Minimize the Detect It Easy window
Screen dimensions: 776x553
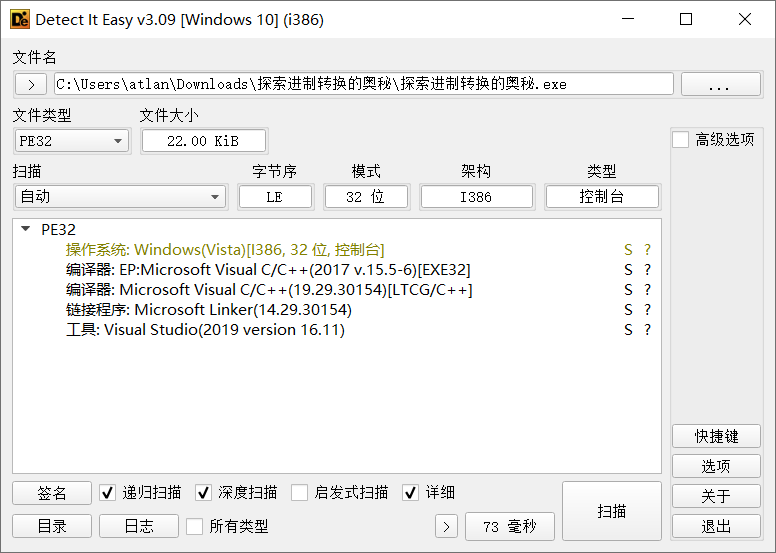628,19
